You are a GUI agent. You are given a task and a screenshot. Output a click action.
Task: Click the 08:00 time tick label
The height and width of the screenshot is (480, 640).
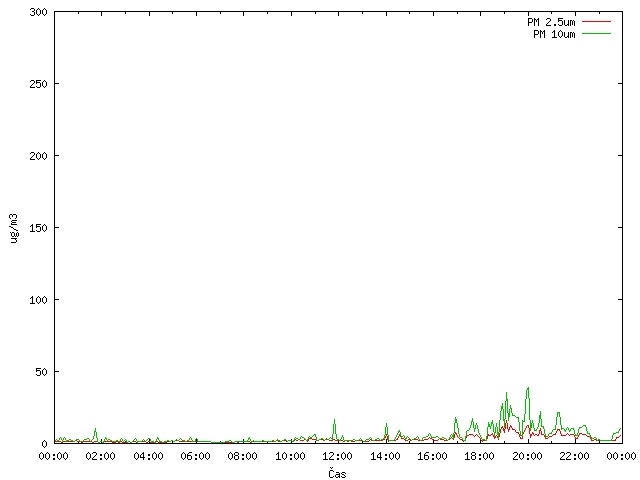tap(242, 456)
